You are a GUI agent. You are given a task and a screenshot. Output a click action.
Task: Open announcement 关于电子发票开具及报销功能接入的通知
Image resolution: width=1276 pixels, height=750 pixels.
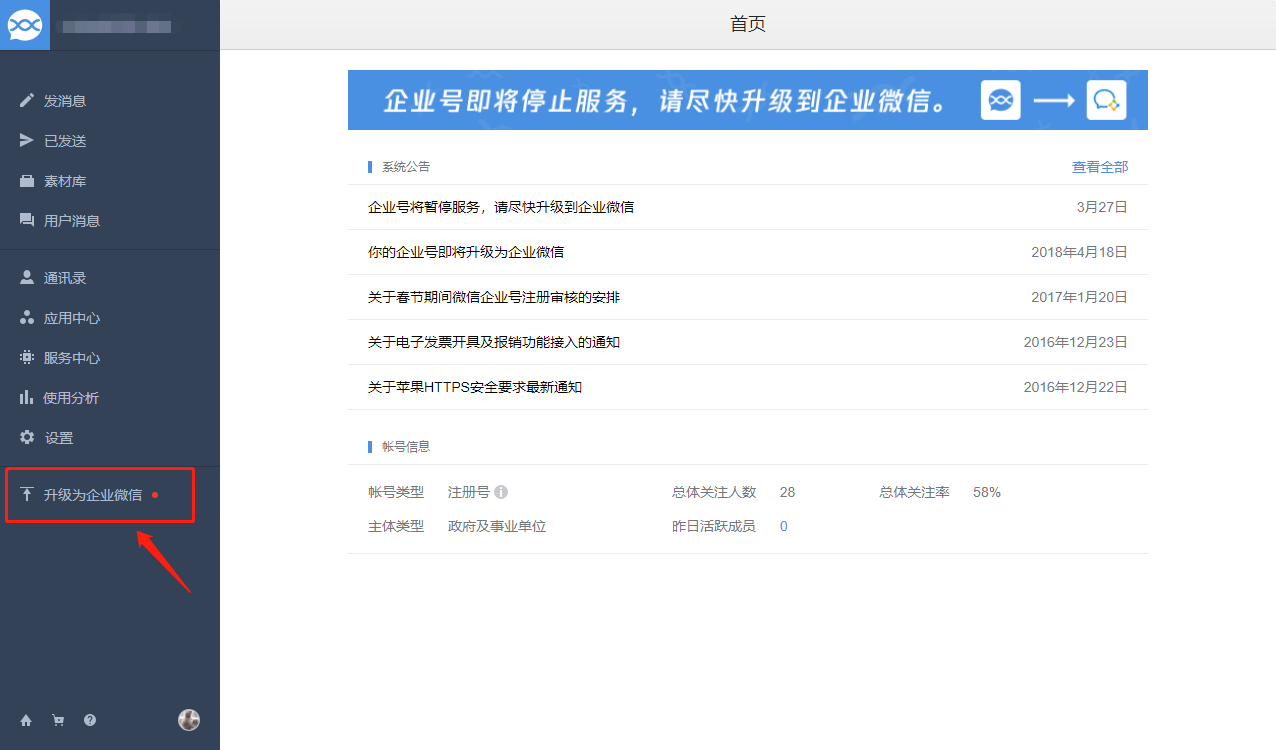point(494,342)
